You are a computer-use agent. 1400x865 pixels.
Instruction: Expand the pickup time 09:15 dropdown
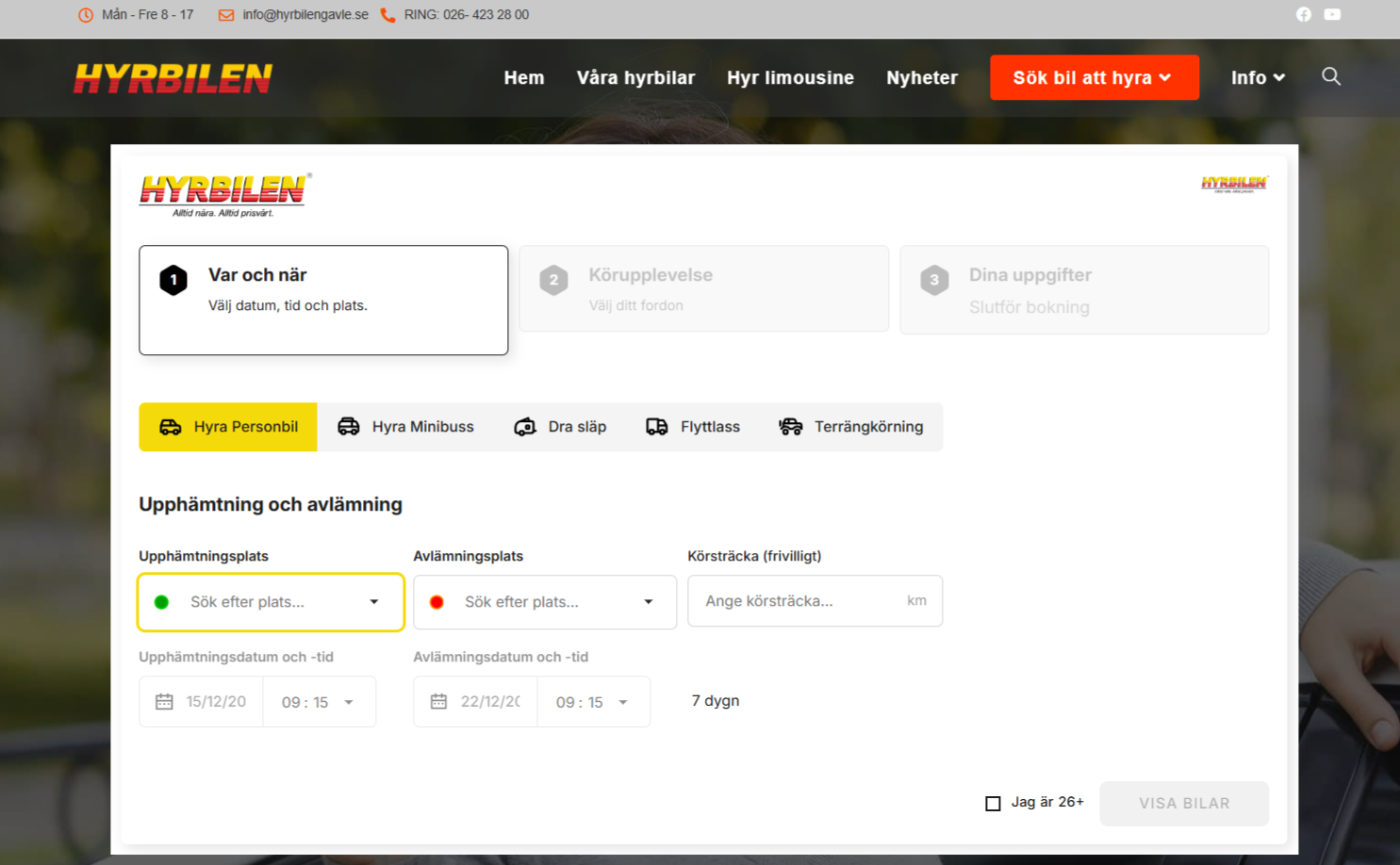coord(348,701)
